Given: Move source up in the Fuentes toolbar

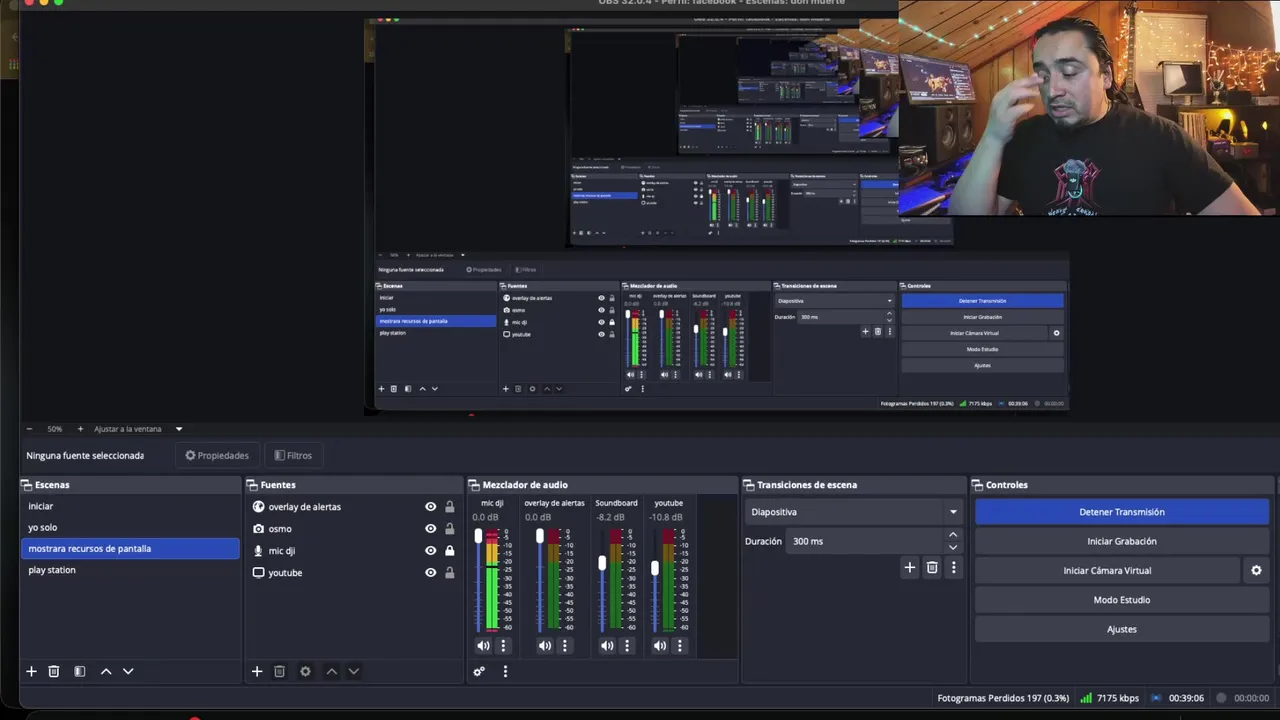Looking at the screenshot, I should [x=332, y=671].
